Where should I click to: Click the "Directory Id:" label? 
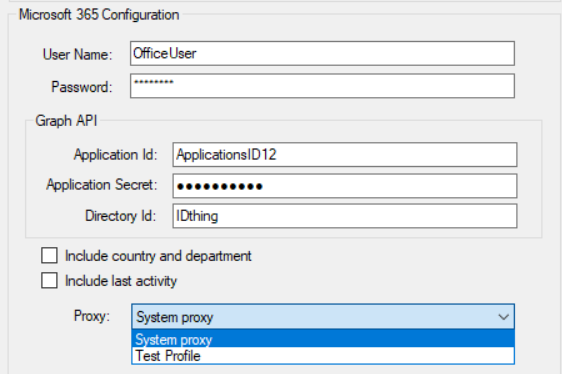(120, 216)
